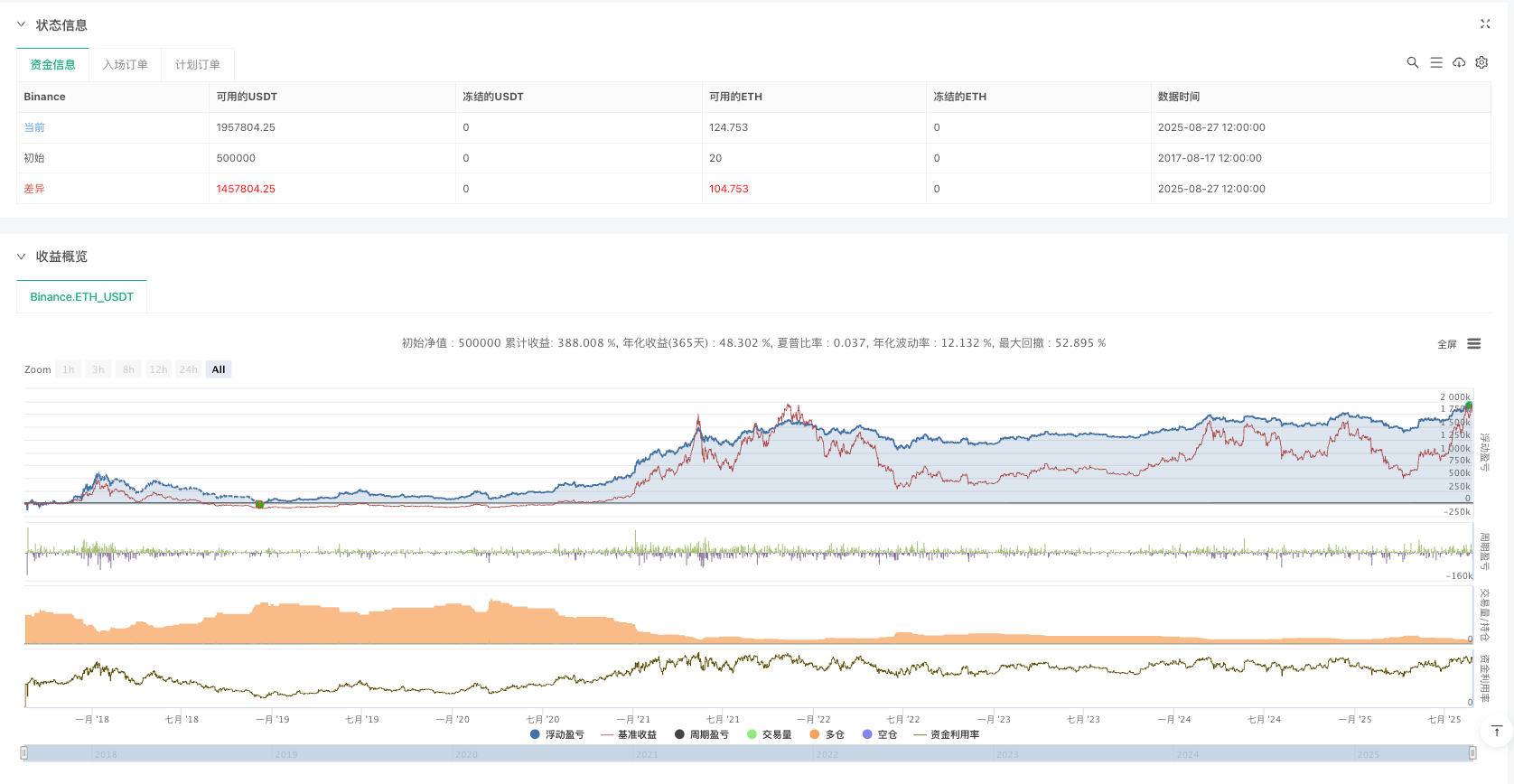Image resolution: width=1514 pixels, height=784 pixels.
Task: Toggle the 资金利用率 series in legend
Action: (947, 734)
